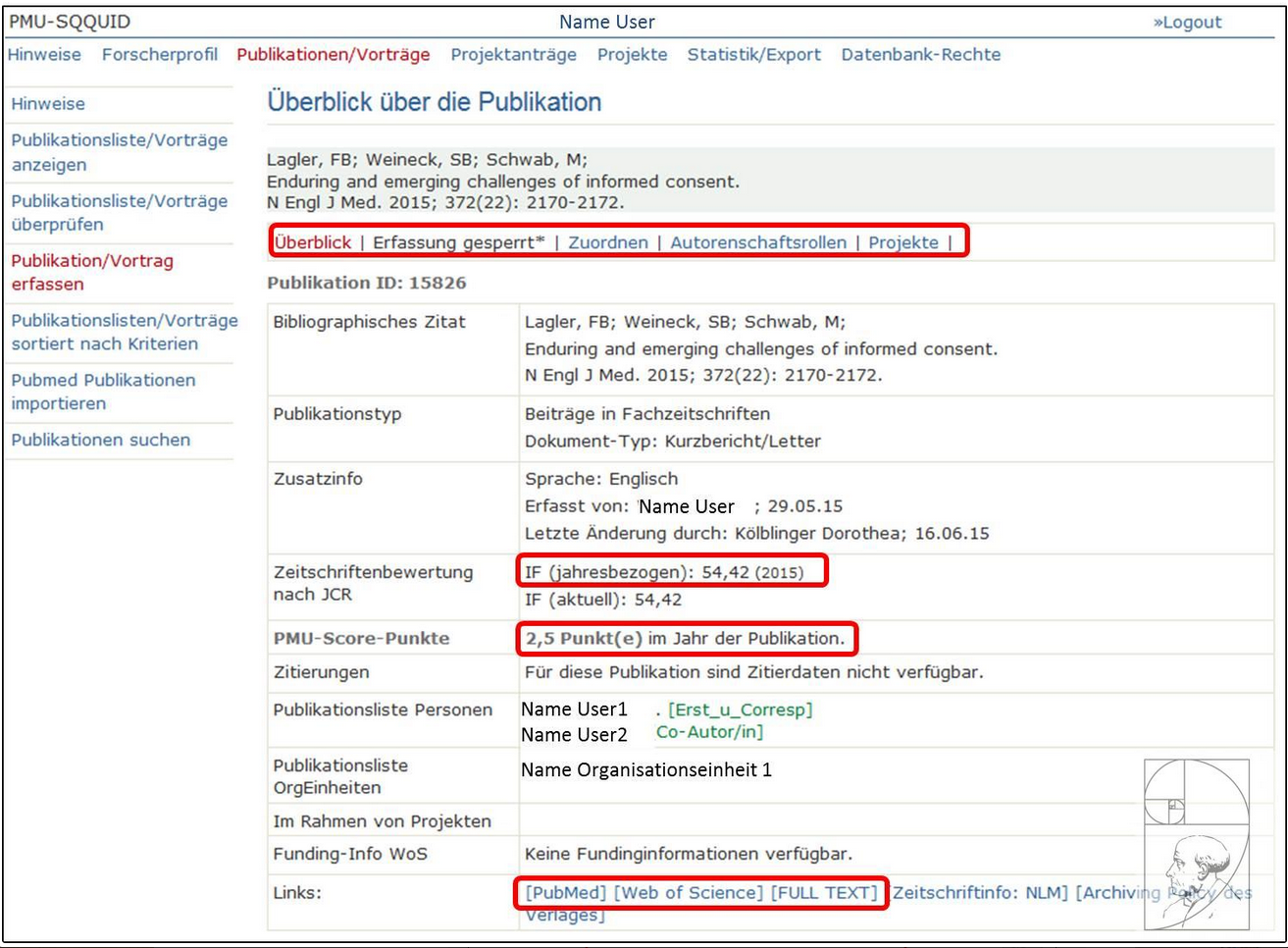Image resolution: width=1288 pixels, height=948 pixels.
Task: Click the IF (jahresbezogen): 54,42 value
Action: pyautogui.click(x=664, y=572)
